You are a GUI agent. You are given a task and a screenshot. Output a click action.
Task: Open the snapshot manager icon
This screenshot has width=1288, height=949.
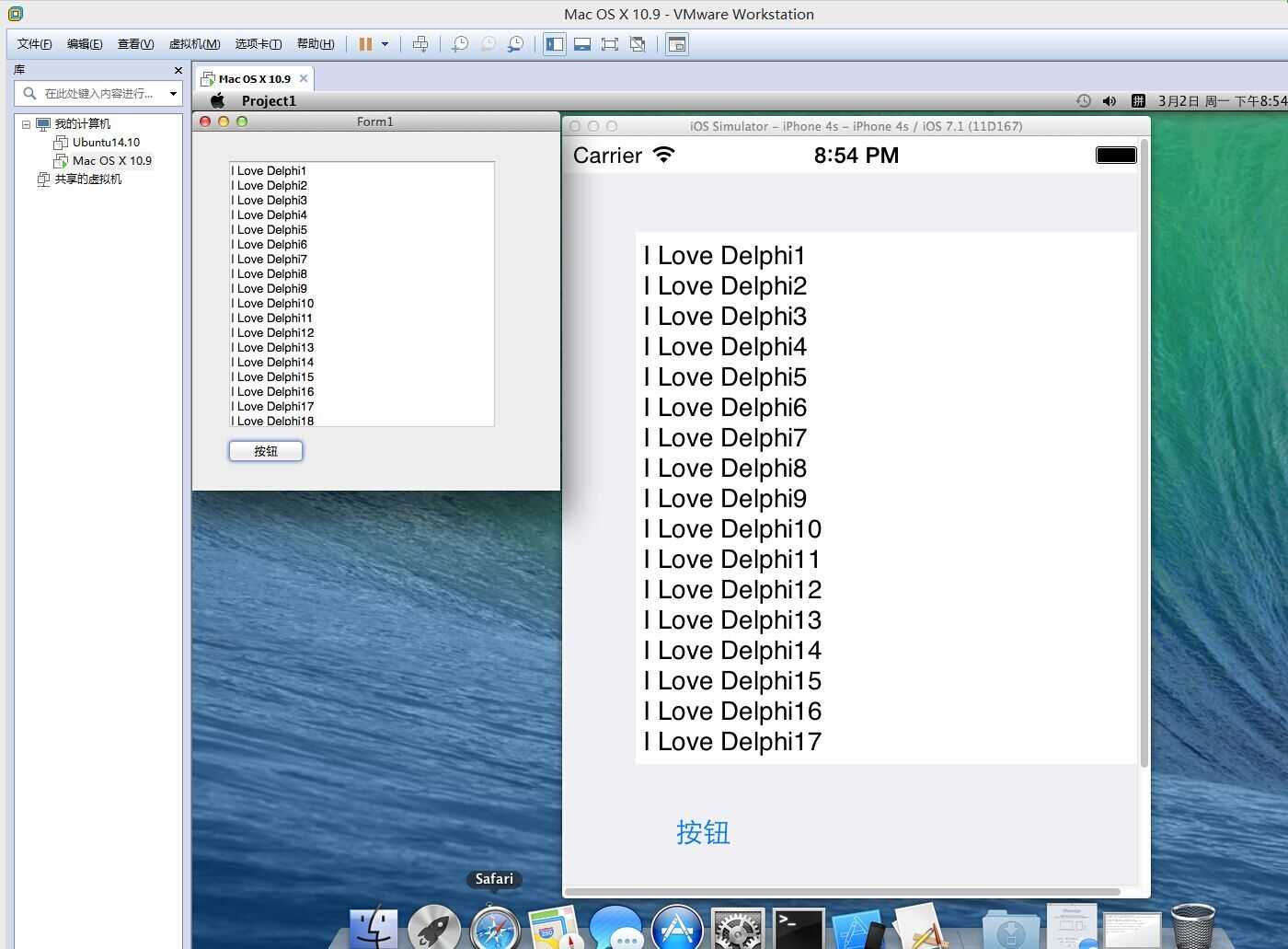tap(516, 44)
